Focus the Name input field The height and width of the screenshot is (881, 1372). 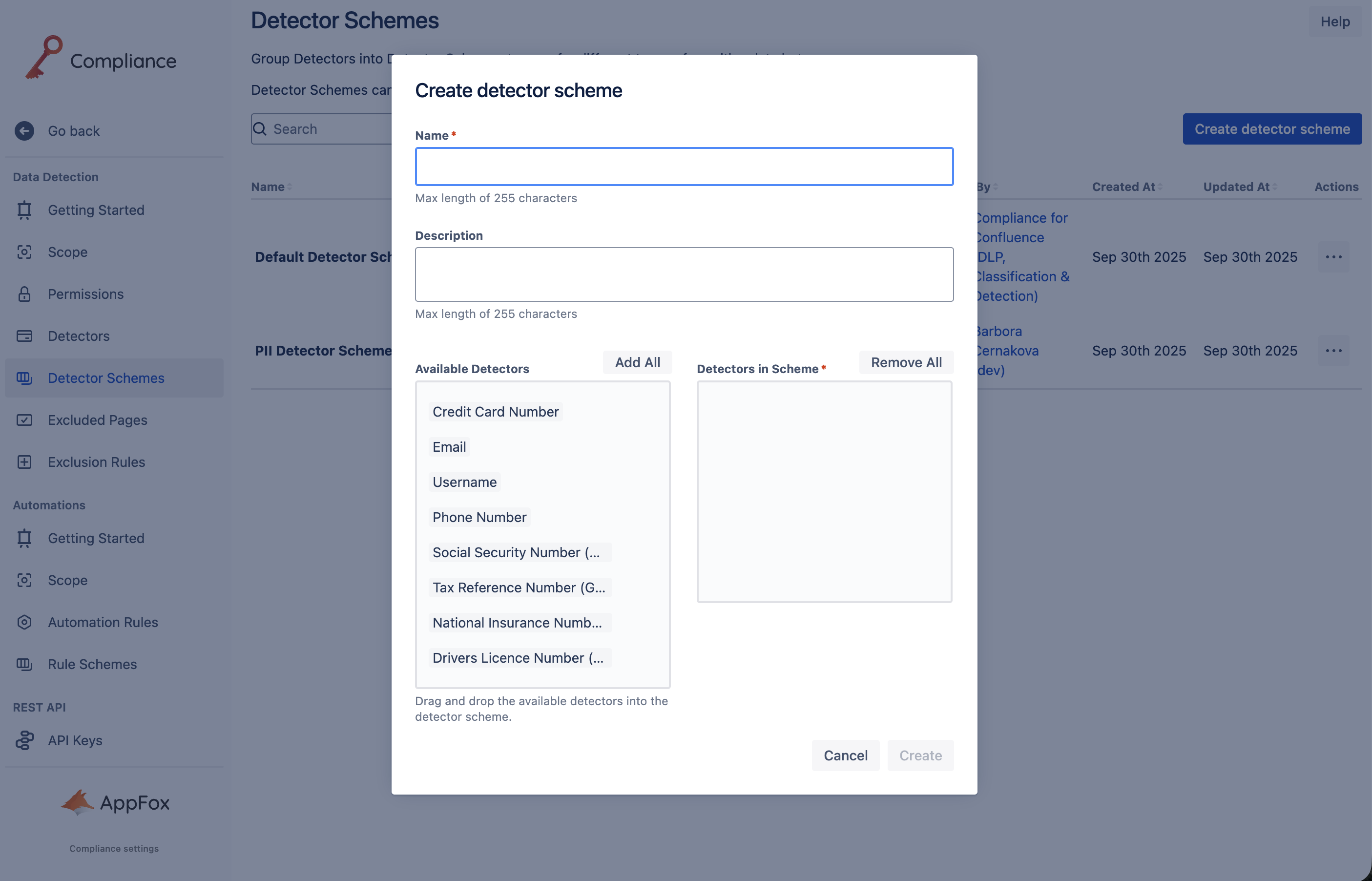pos(684,167)
